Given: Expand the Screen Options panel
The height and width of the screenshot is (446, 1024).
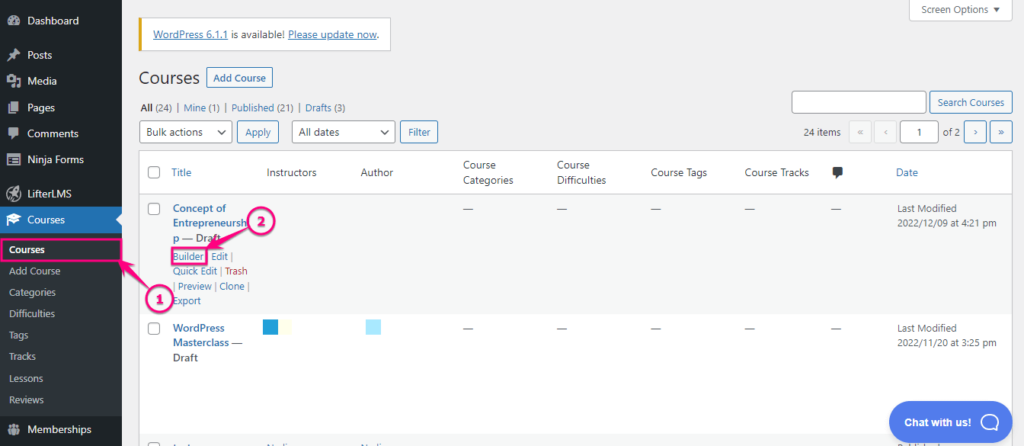Looking at the screenshot, I should tap(961, 10).
